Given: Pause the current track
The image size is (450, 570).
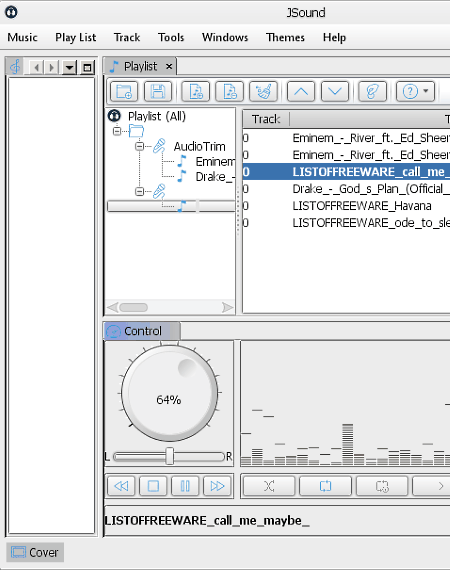Looking at the screenshot, I should click(185, 486).
